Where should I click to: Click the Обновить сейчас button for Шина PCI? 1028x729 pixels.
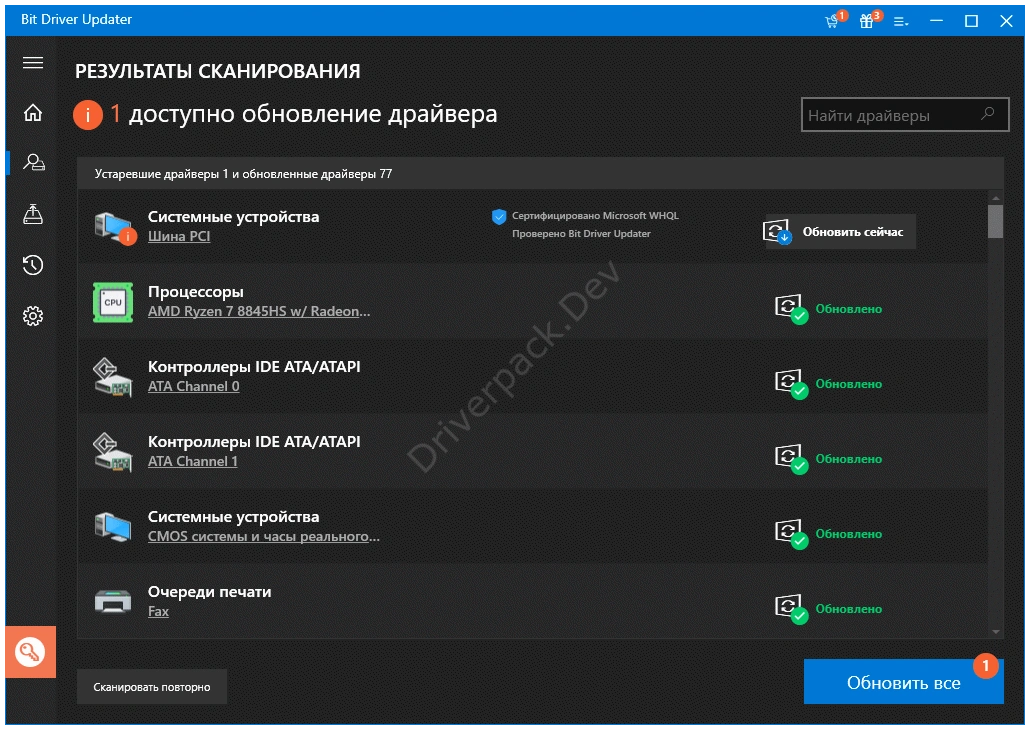point(840,231)
